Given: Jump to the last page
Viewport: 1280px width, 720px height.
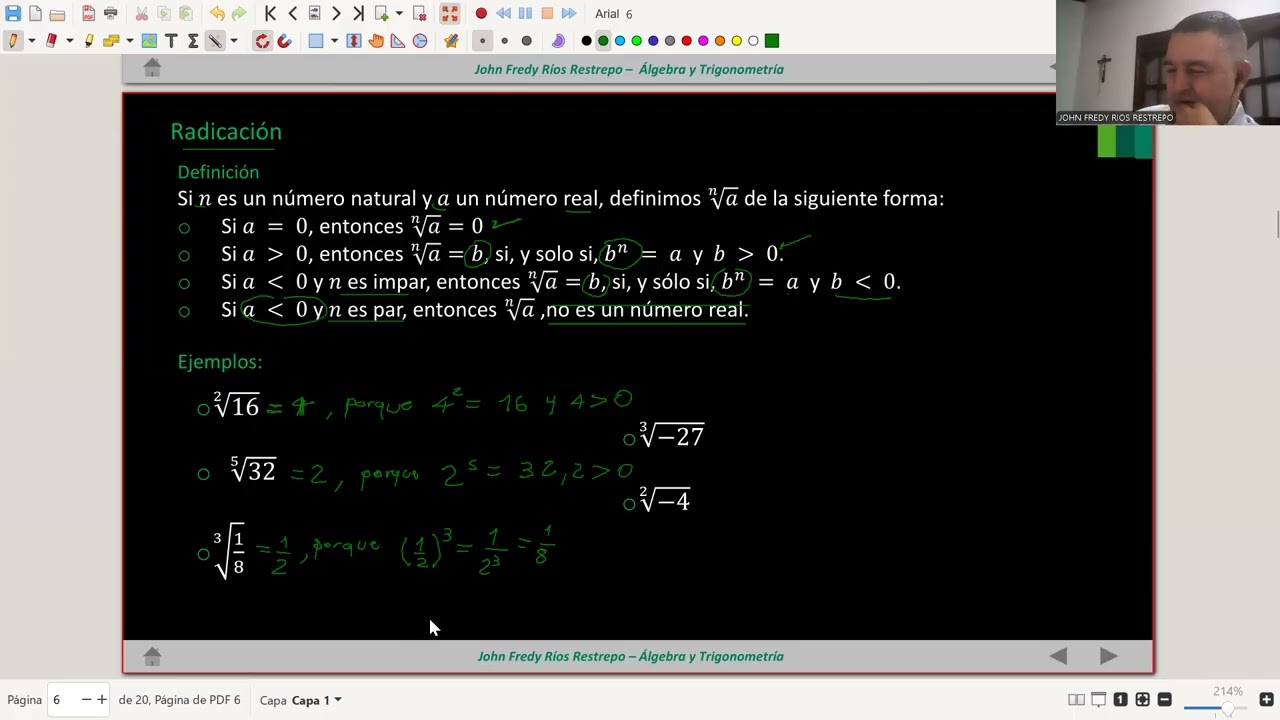Looking at the screenshot, I should [358, 14].
